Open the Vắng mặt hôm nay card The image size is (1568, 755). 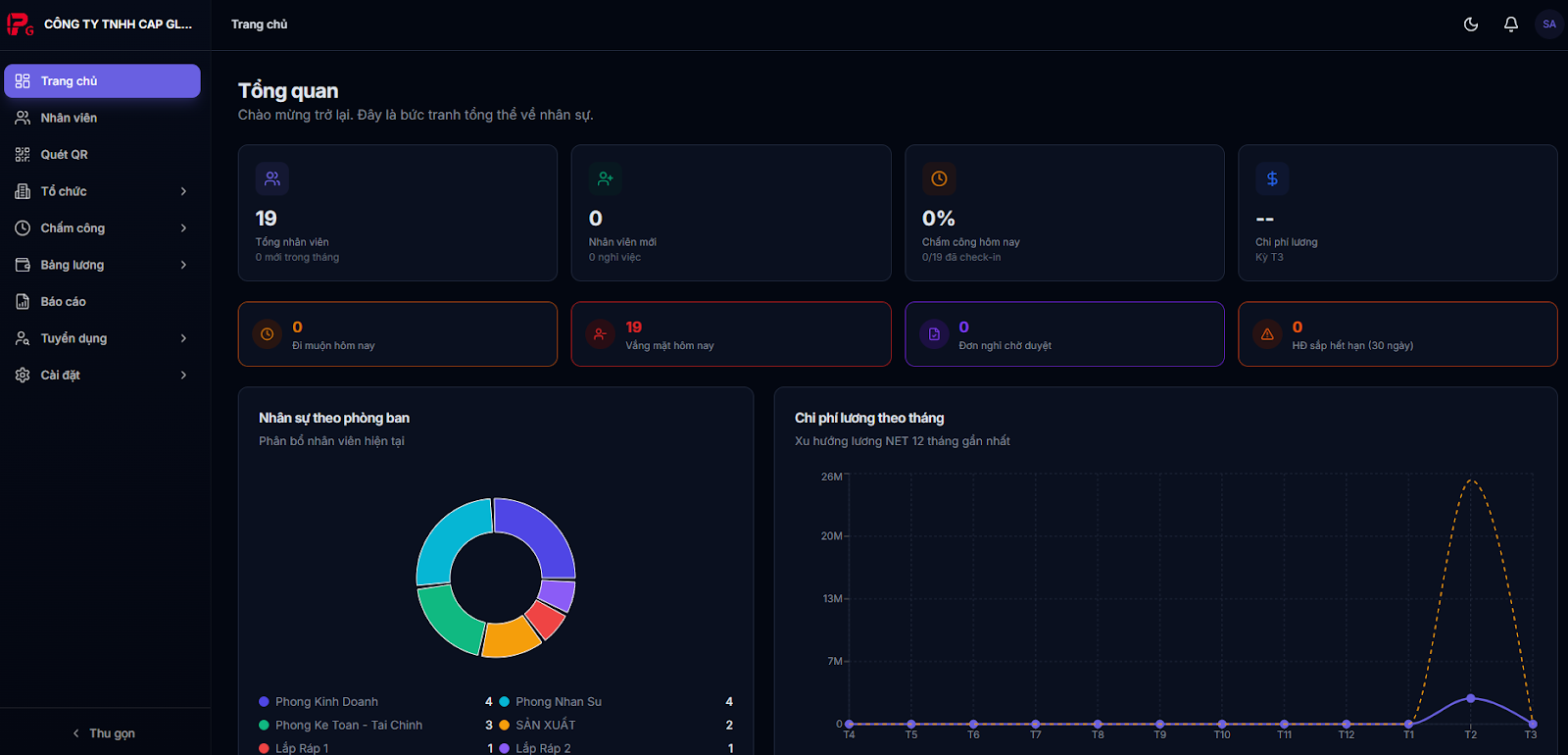(731, 334)
